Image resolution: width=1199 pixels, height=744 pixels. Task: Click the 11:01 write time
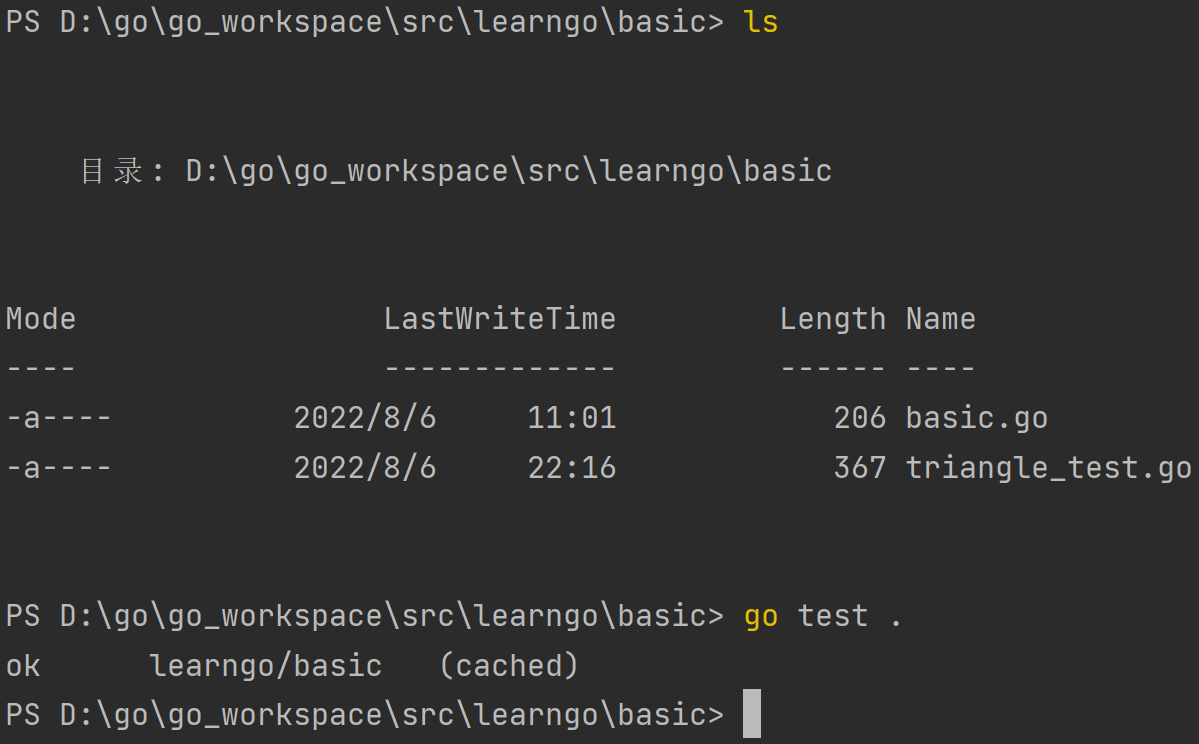tap(571, 418)
